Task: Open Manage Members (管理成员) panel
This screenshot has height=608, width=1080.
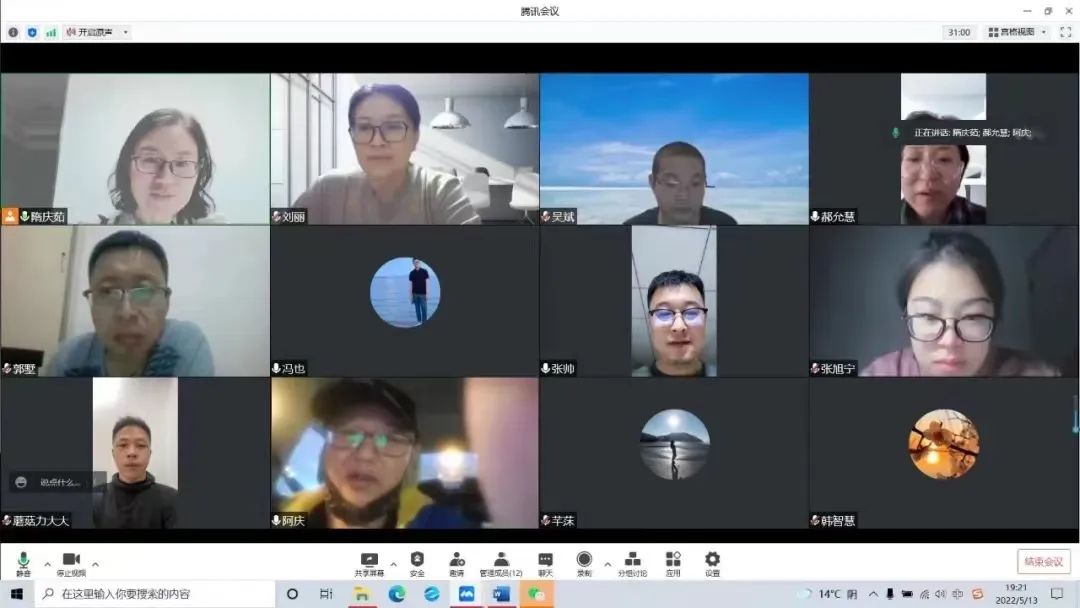Action: point(501,562)
